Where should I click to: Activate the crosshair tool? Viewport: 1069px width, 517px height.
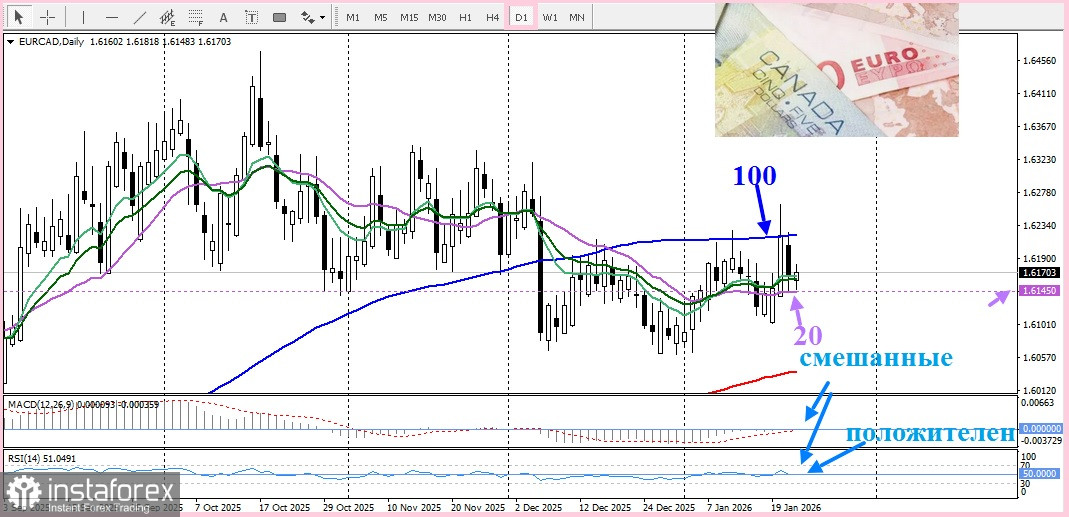click(48, 17)
